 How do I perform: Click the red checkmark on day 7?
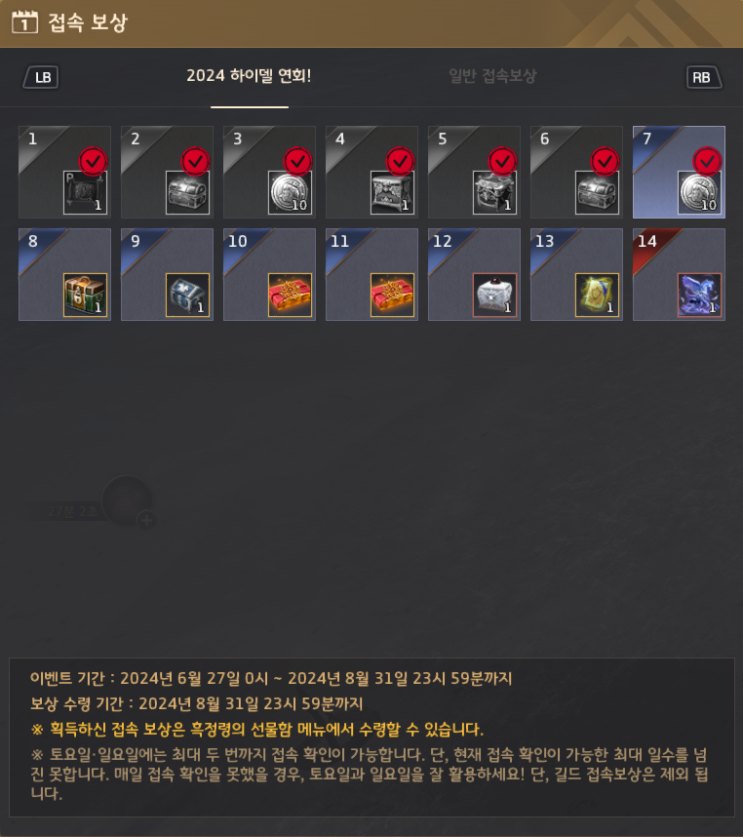pyautogui.click(x=708, y=161)
